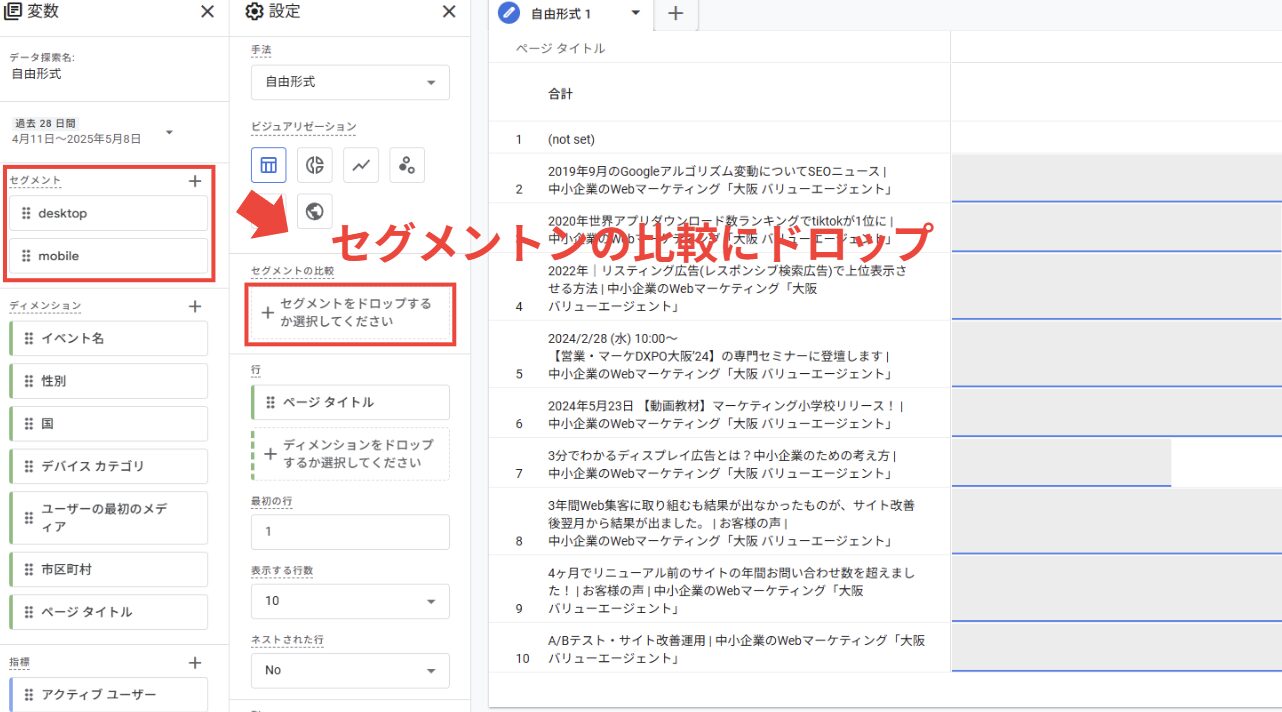Open the 手法 dropdown showing 自由形式
The height and width of the screenshot is (712, 1282).
point(350,82)
